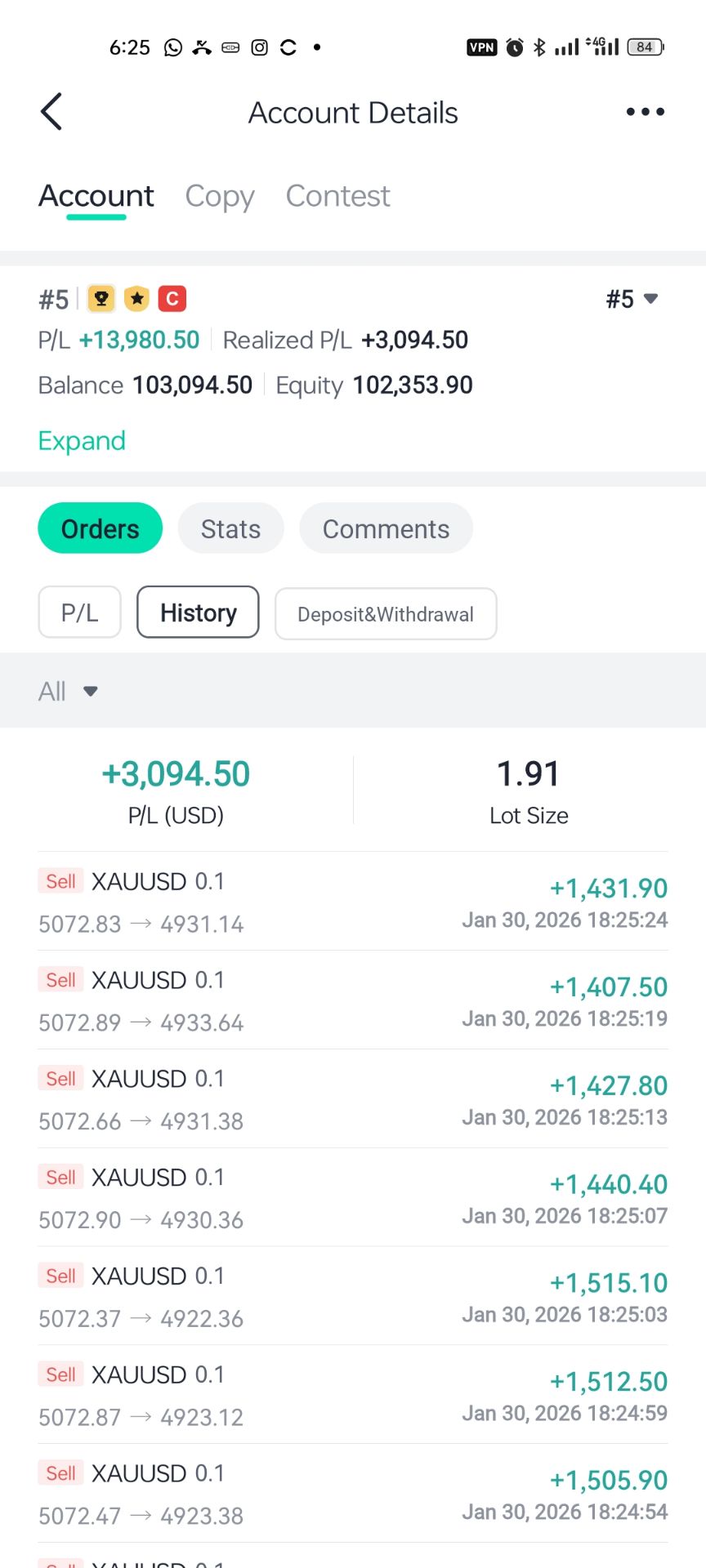Image resolution: width=706 pixels, height=1568 pixels.
Task: Select the Stats pill tab
Action: pos(230,528)
